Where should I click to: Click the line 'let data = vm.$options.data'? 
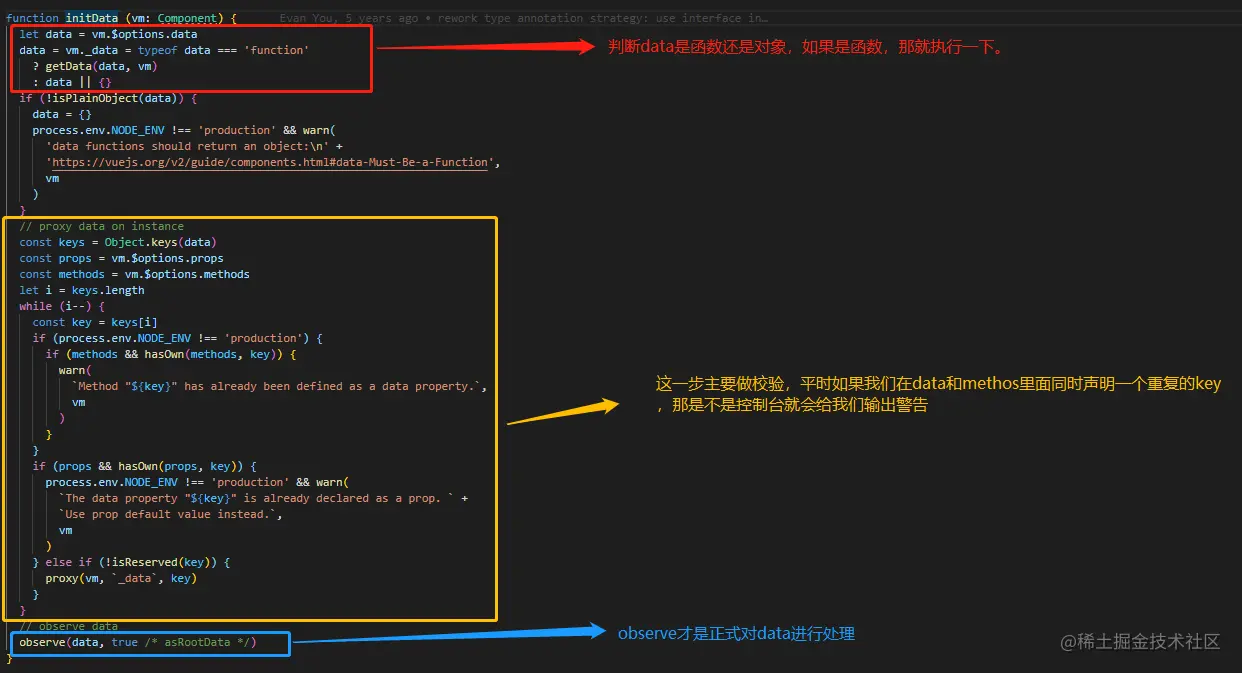pos(108,34)
